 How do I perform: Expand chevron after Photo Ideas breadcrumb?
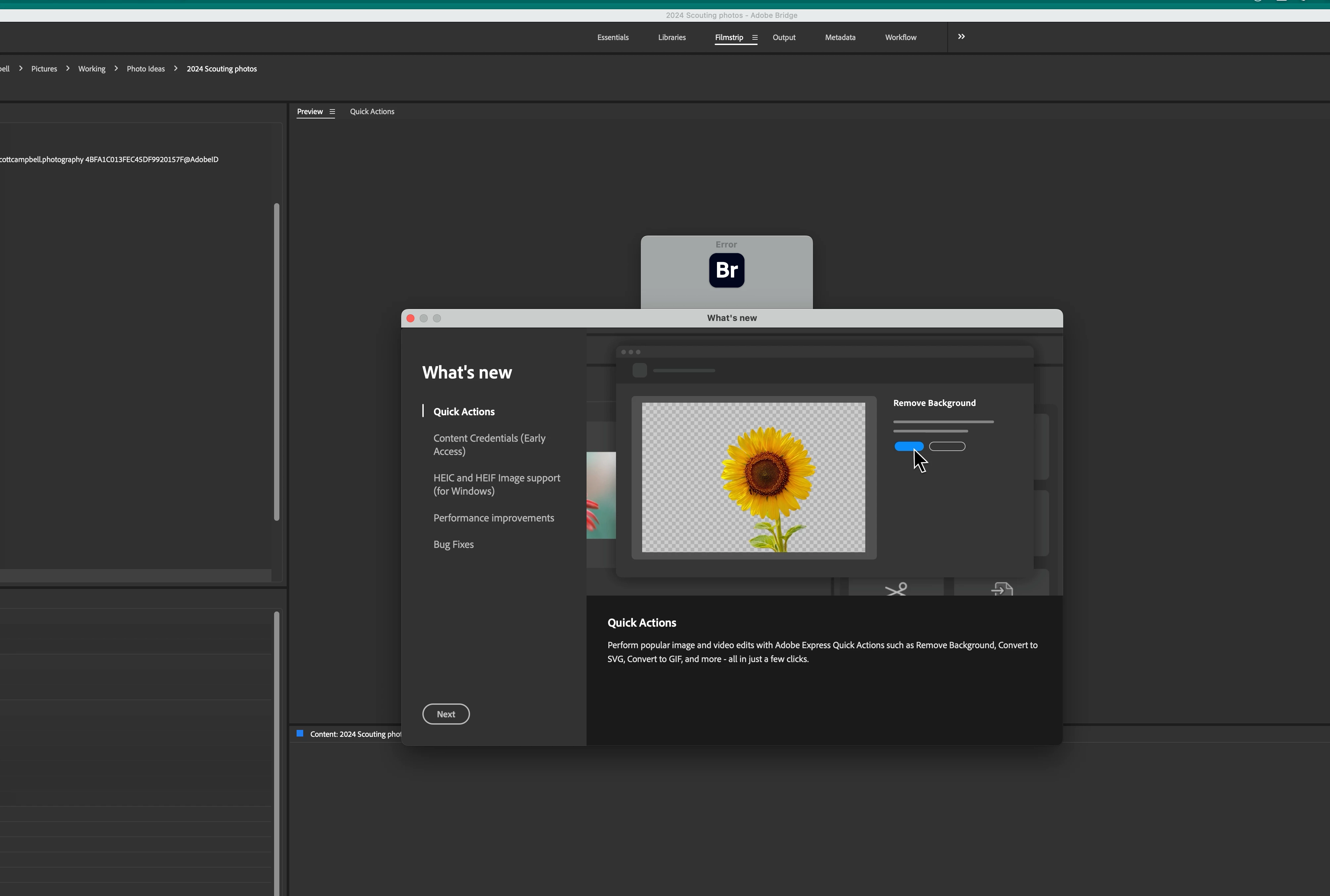(175, 68)
